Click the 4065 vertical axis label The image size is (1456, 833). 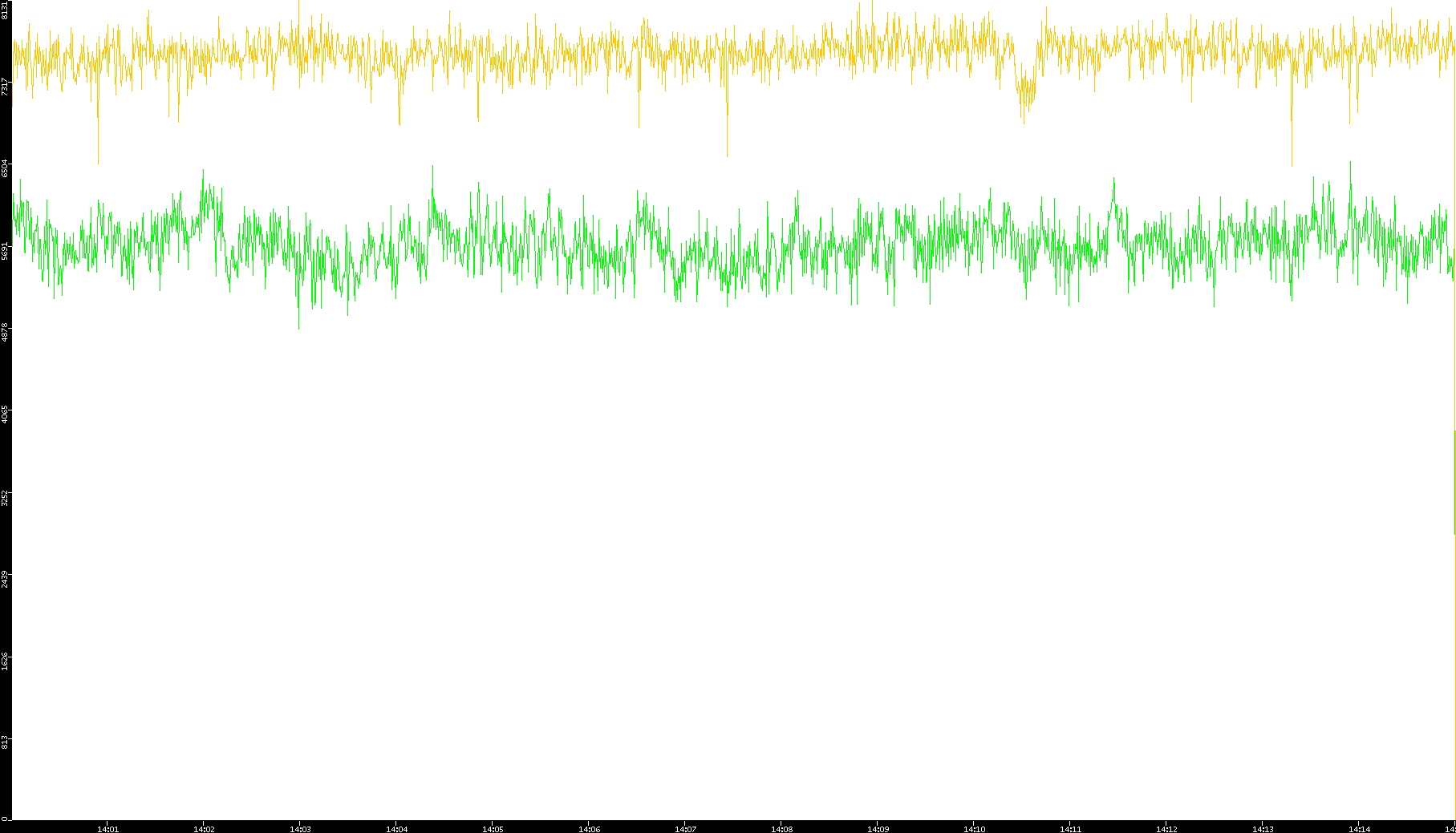(6, 414)
